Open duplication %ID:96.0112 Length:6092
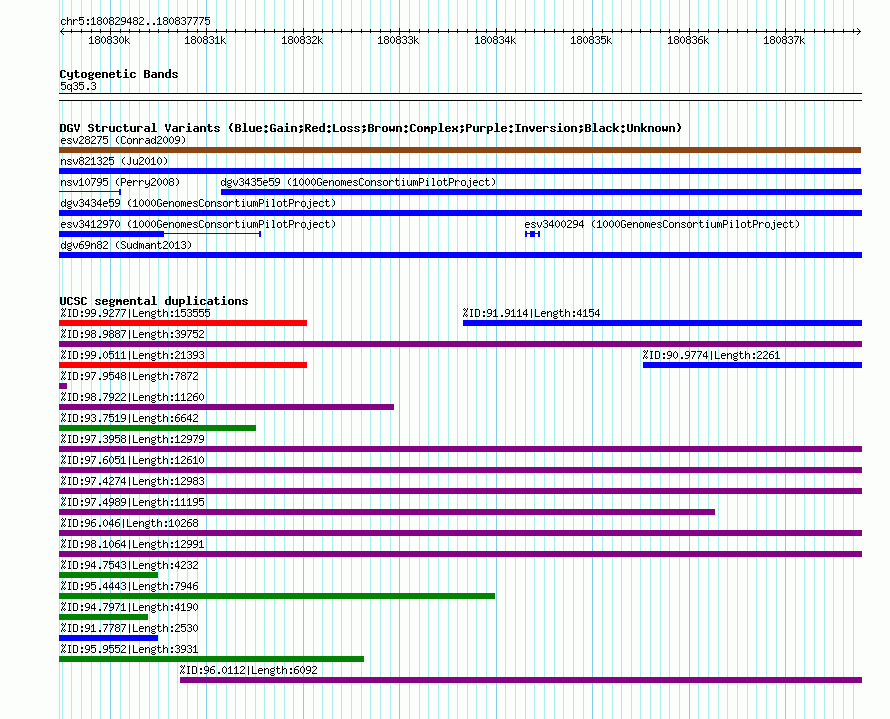This screenshot has height=719, width=890. (x=521, y=680)
